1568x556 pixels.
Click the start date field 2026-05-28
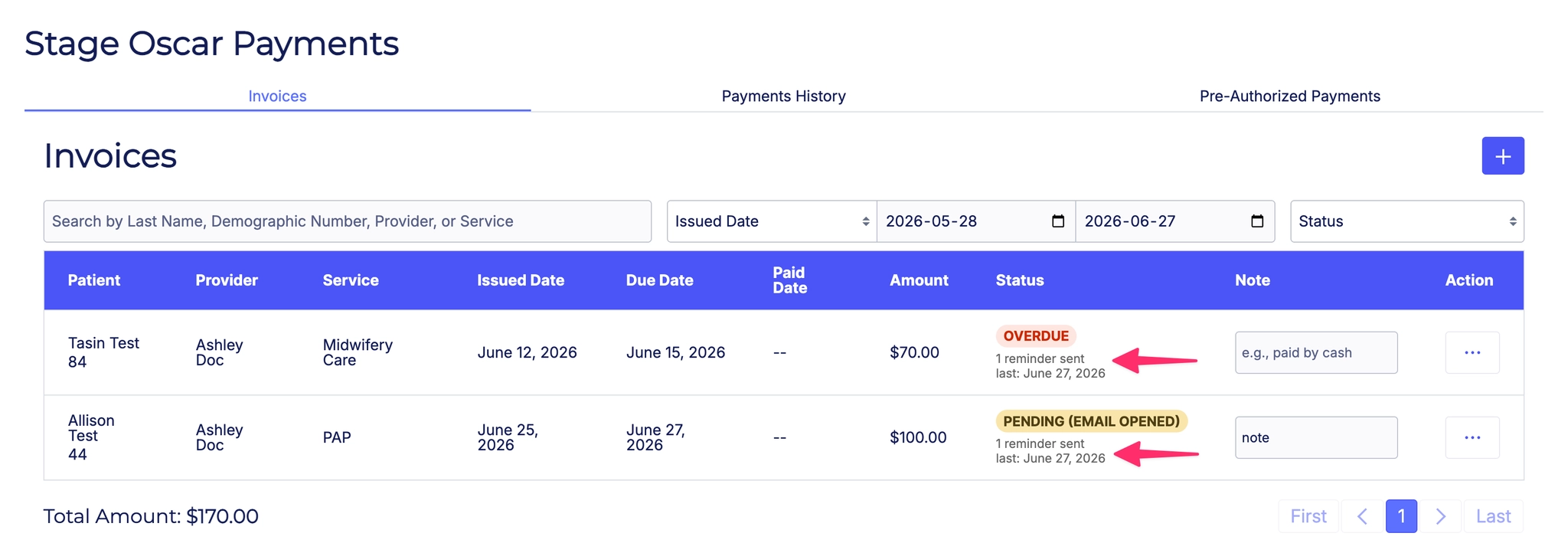coord(976,221)
